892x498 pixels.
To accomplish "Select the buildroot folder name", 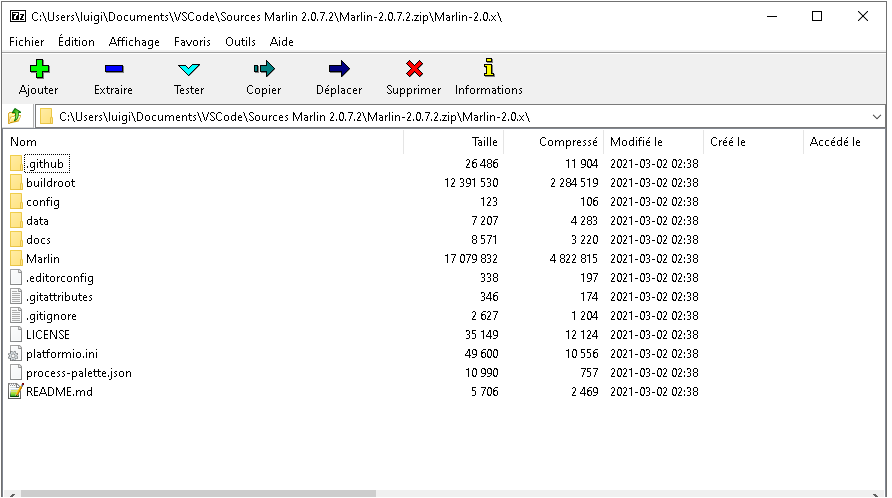I will tap(51, 183).
